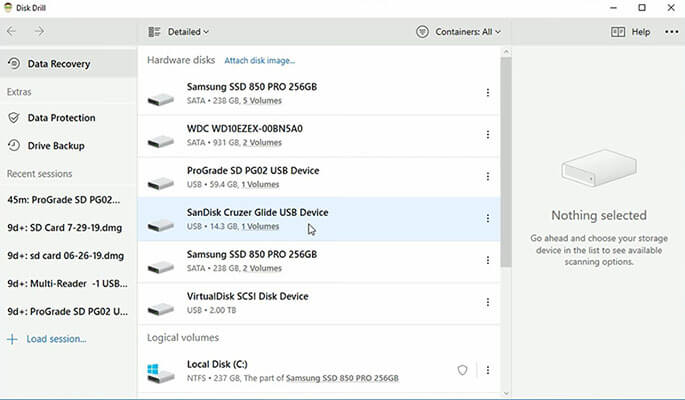Screen dimensions: 685x400
Task: Open session 9d+: SD Card 7-29-19.dmg
Action: pyautogui.click(x=65, y=228)
